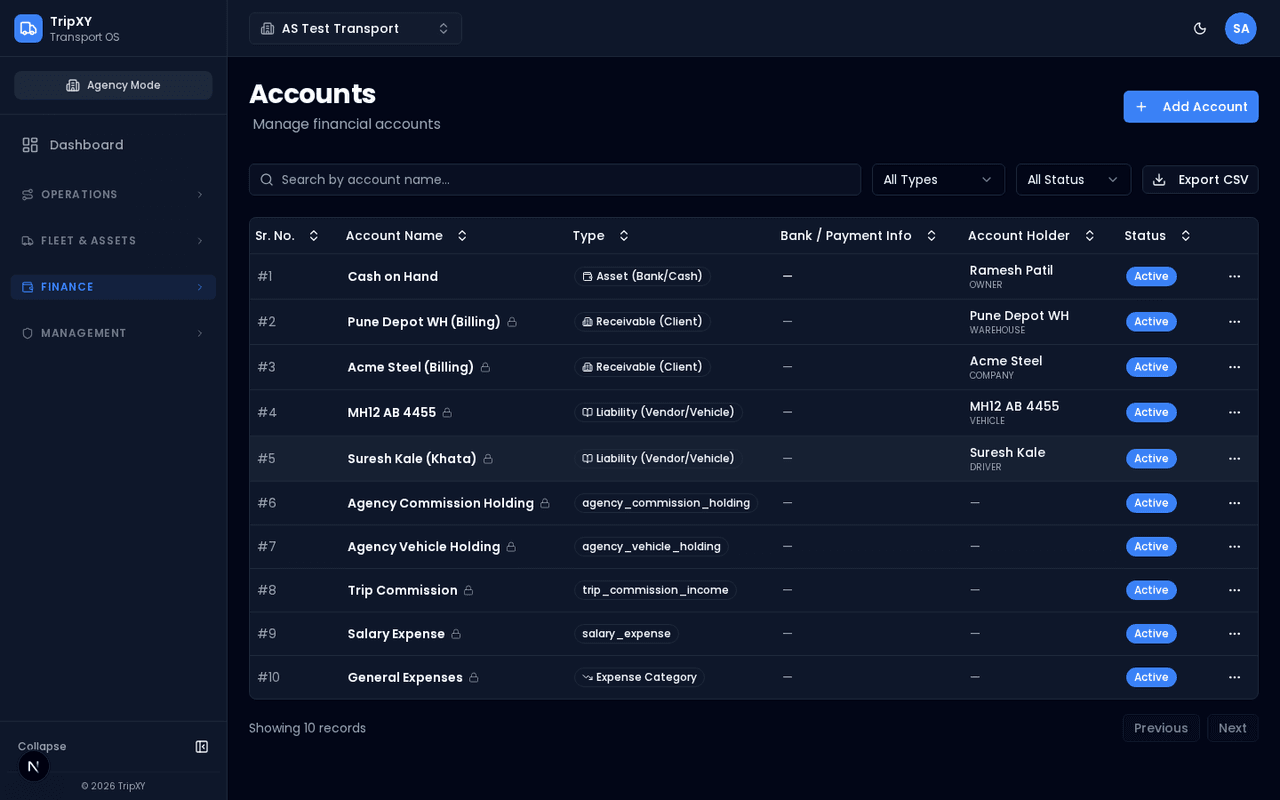Click the round N badge icon

point(33,766)
